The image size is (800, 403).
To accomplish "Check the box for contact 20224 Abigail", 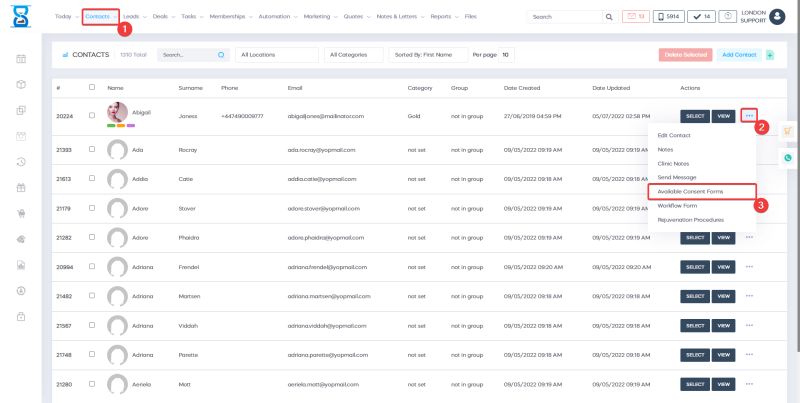I will point(92,115).
